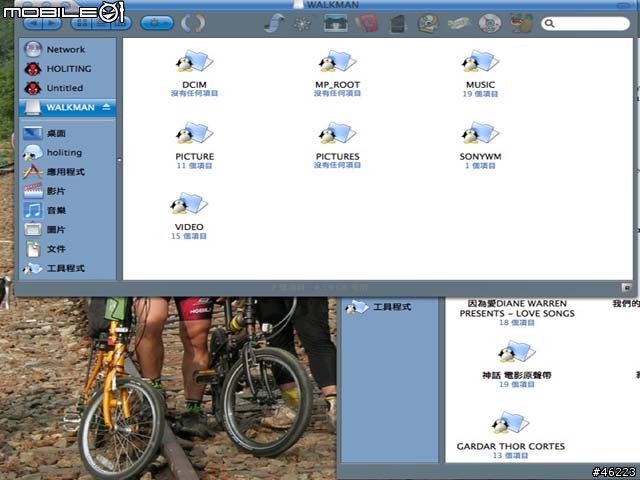Open the gear Action dropdown menu
640x480 pixels.
[157, 23]
